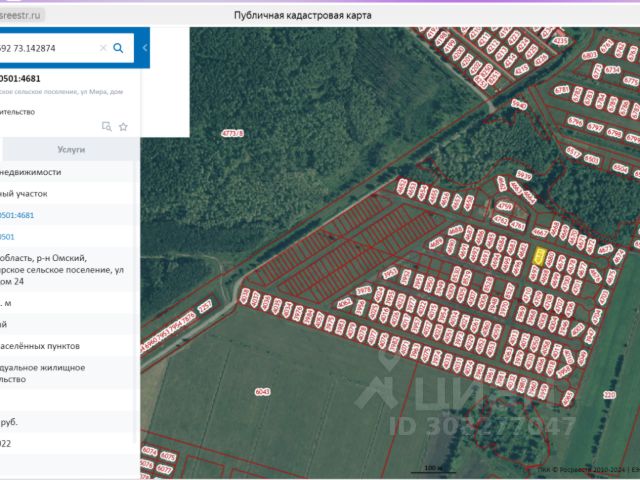Image resolution: width=640 pixels, height=480 pixels.
Task: Click the parcel label 4667 on the map
Action: click(x=540, y=233)
